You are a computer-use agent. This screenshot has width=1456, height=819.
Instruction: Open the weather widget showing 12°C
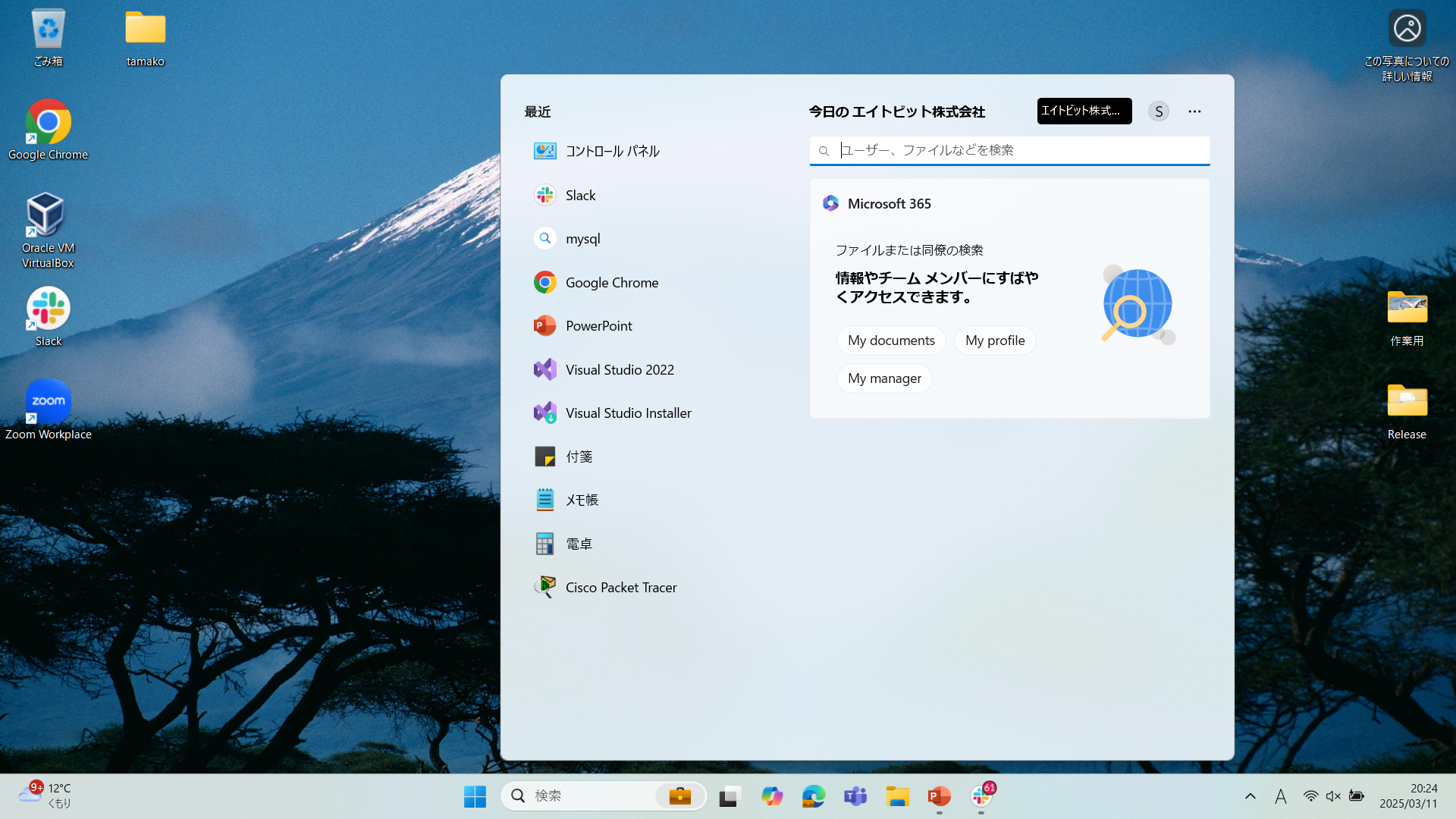coord(45,795)
